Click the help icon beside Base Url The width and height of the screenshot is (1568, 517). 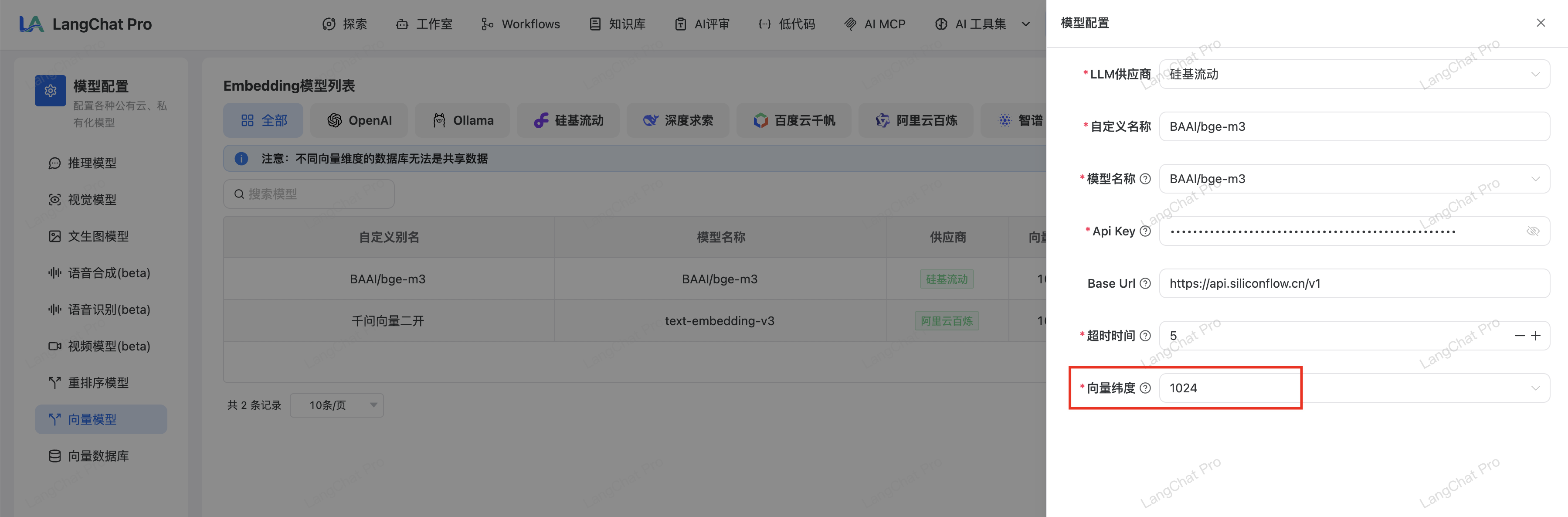pos(1145,284)
